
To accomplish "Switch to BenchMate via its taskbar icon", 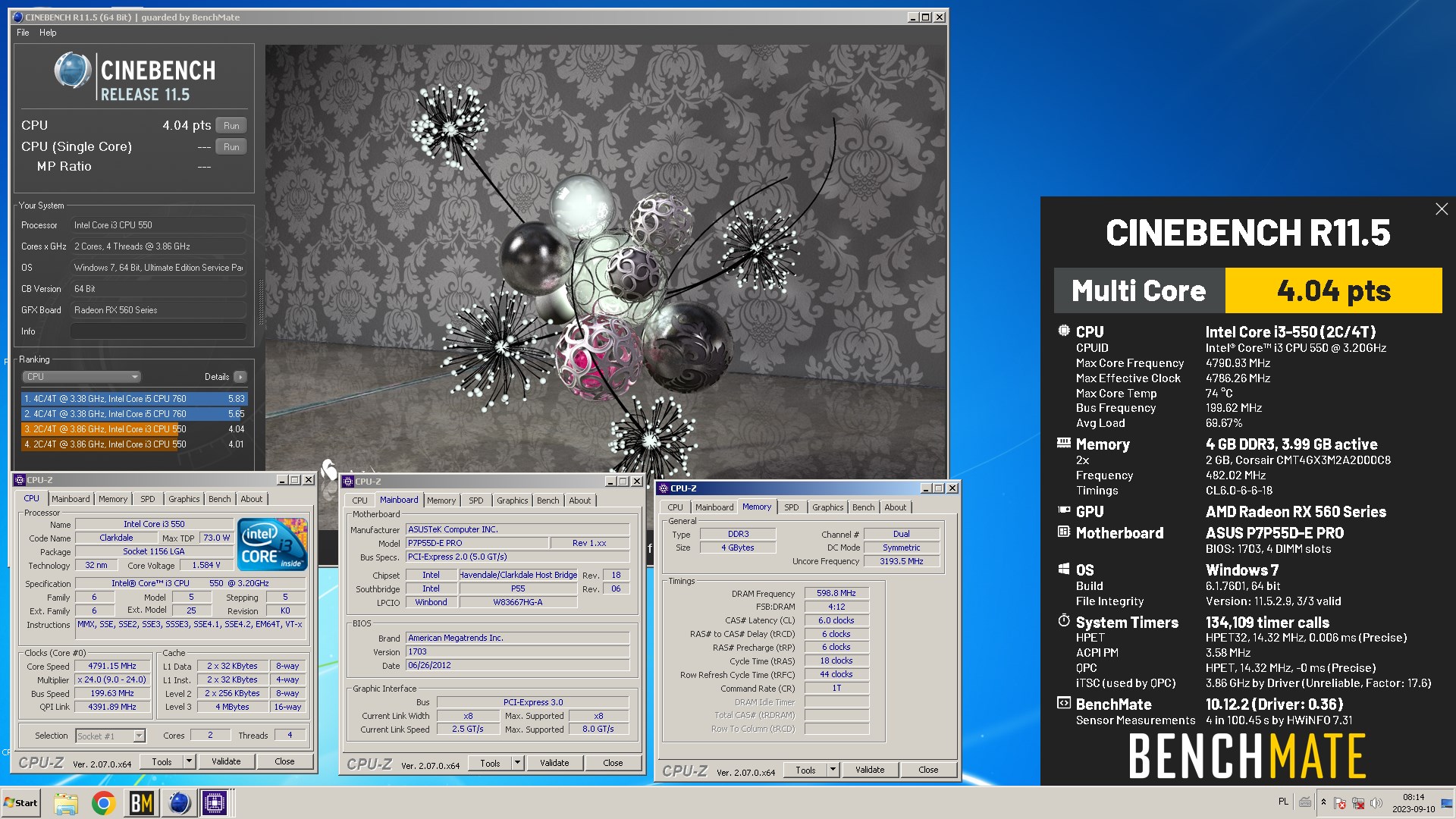I will pyautogui.click(x=141, y=803).
